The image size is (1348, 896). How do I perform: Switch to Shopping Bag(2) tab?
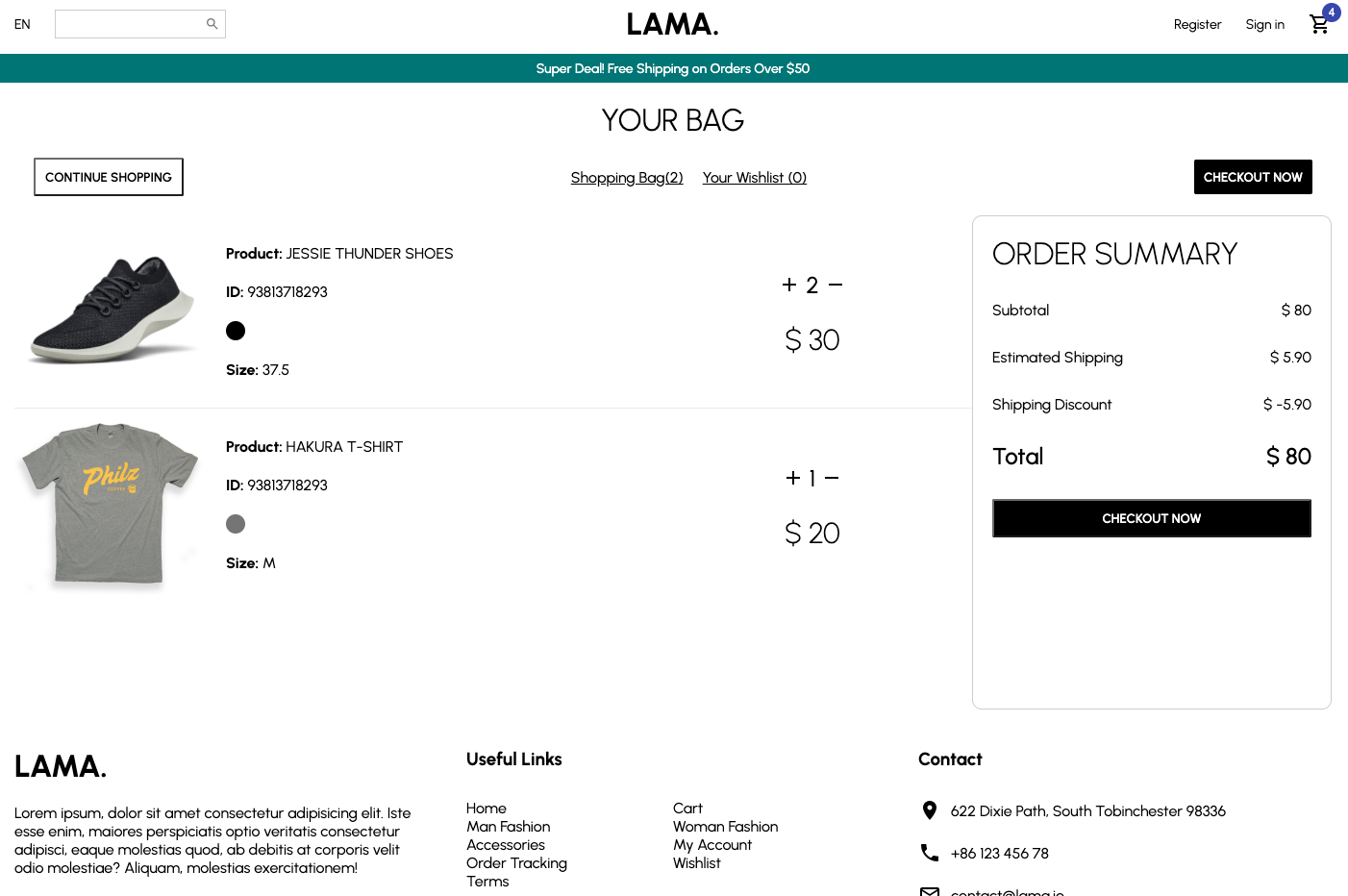[627, 178]
